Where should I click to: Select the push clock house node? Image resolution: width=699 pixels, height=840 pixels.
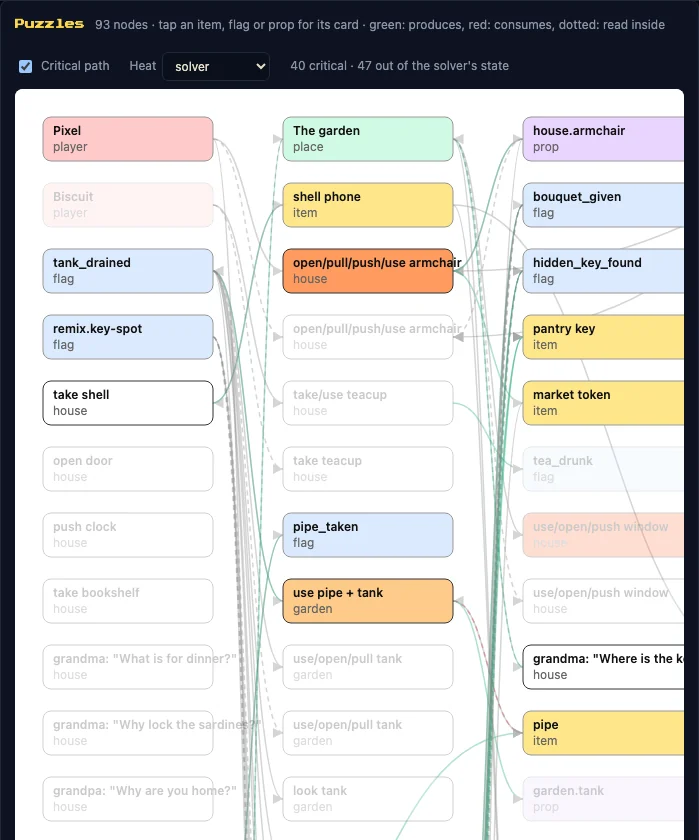[128, 535]
